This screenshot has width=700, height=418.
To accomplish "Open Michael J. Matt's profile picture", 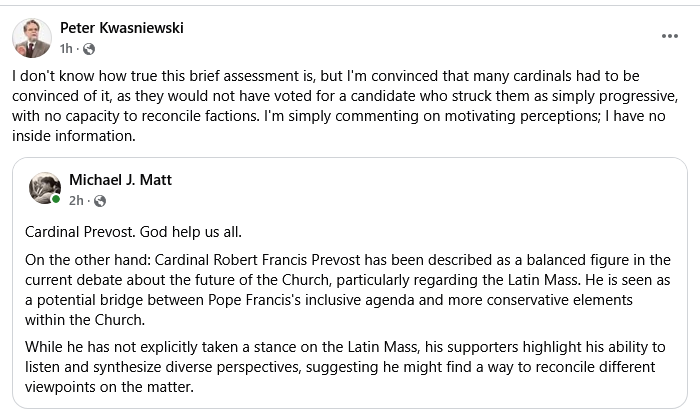I will [x=45, y=188].
